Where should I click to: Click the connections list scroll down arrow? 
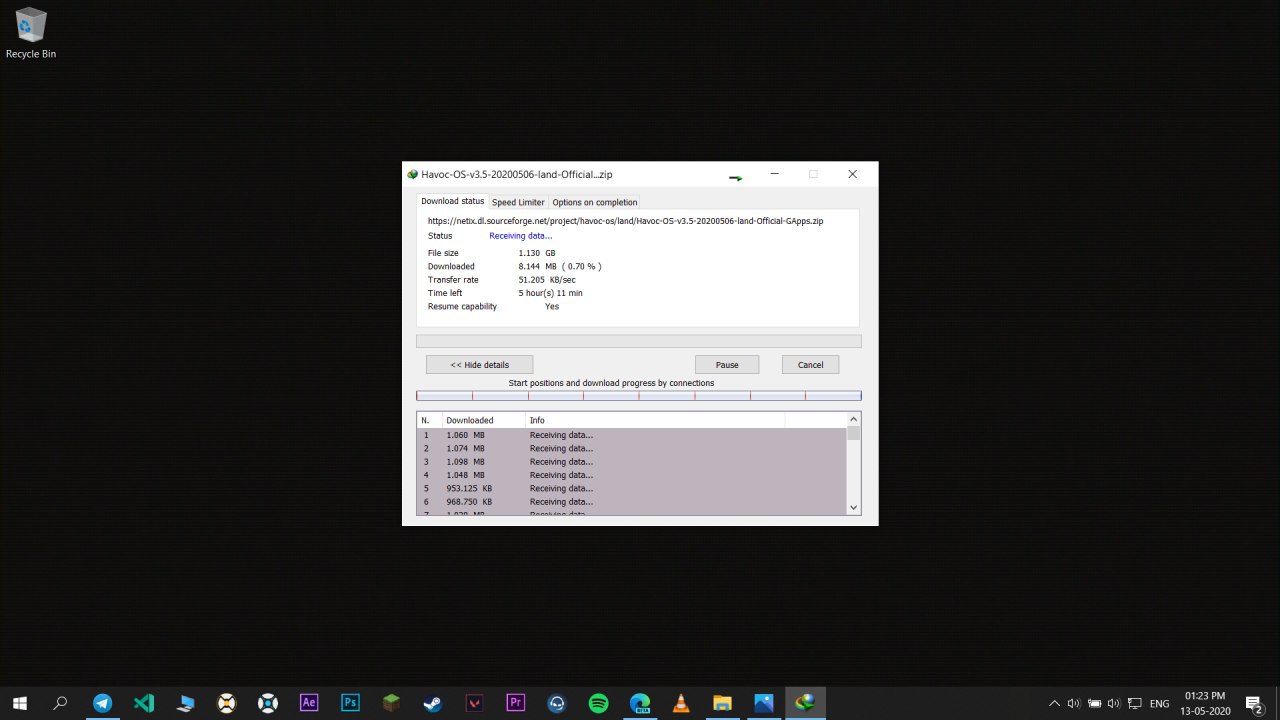coord(853,508)
